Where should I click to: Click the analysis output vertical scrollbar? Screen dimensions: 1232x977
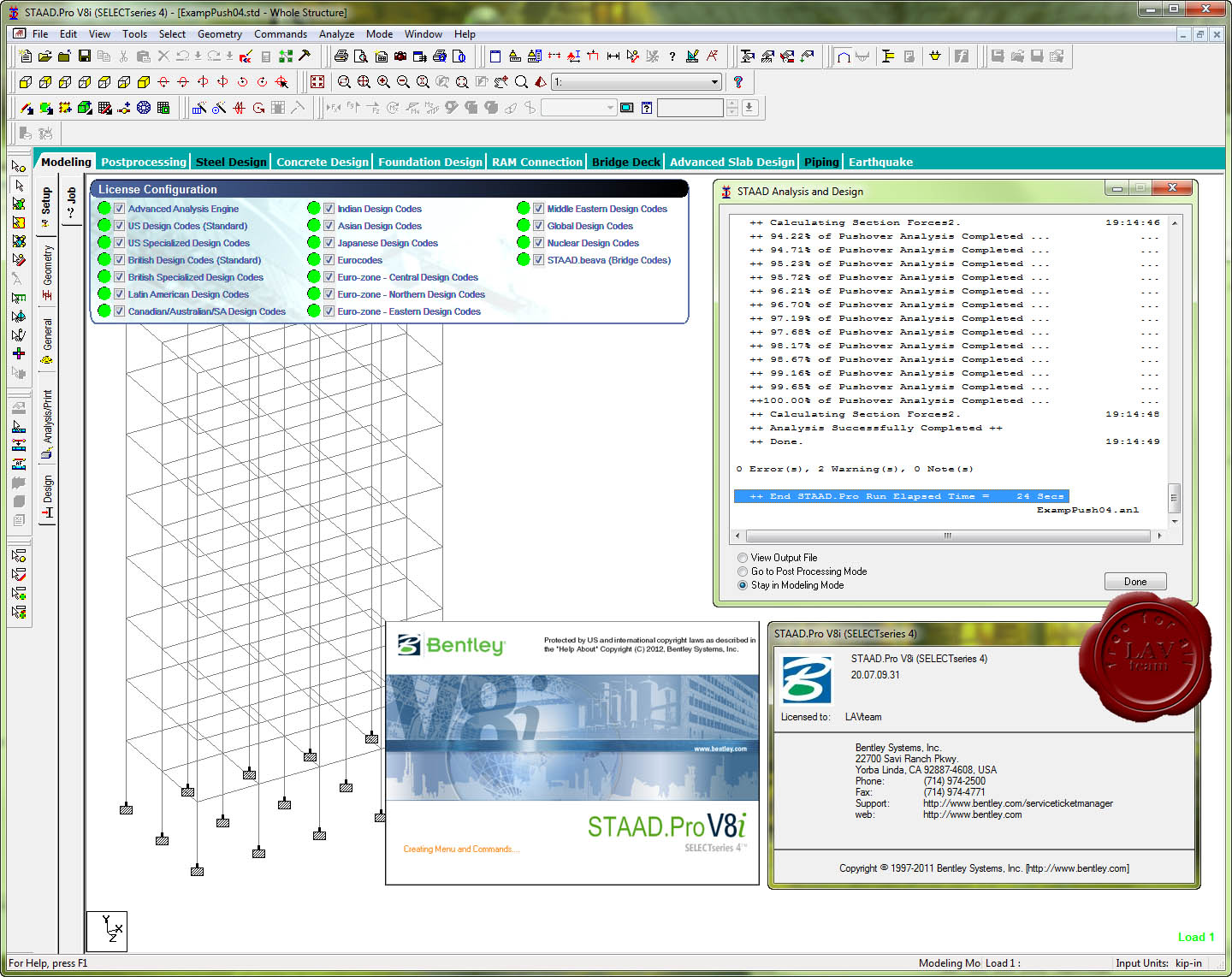[x=1175, y=372]
